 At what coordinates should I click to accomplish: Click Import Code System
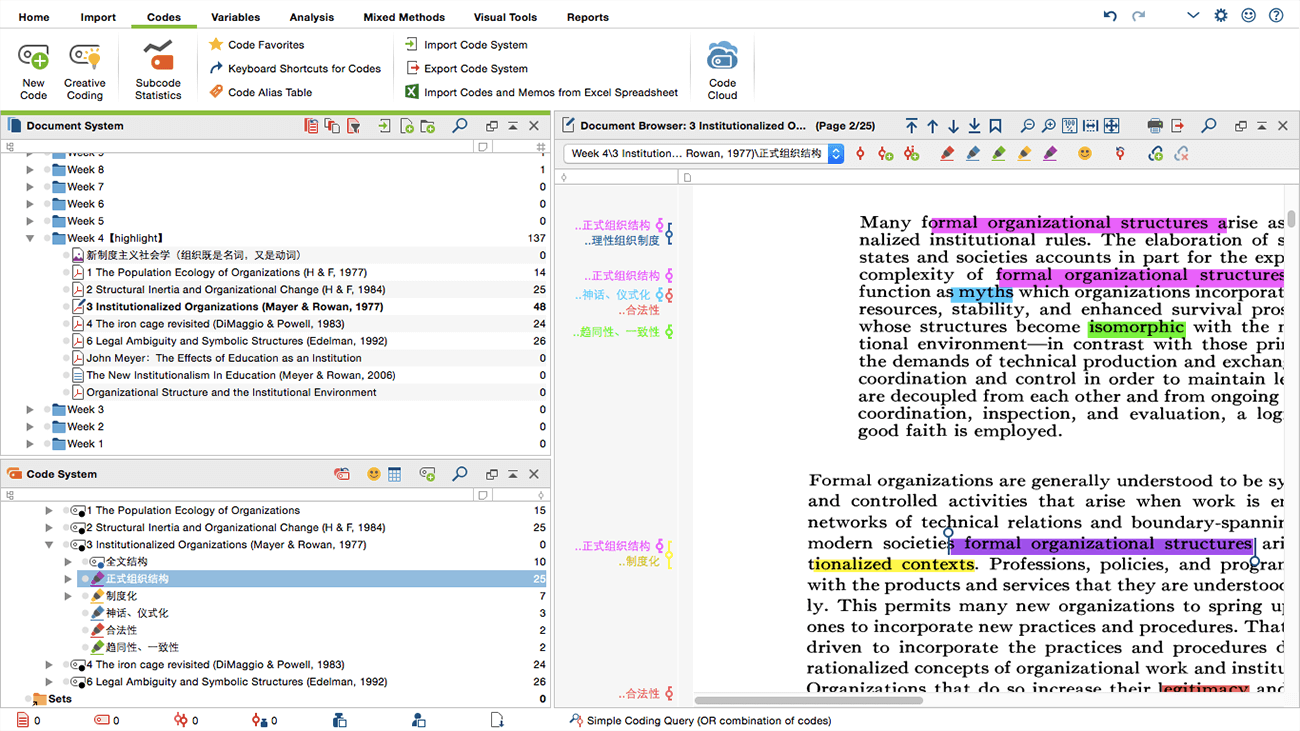(x=475, y=45)
